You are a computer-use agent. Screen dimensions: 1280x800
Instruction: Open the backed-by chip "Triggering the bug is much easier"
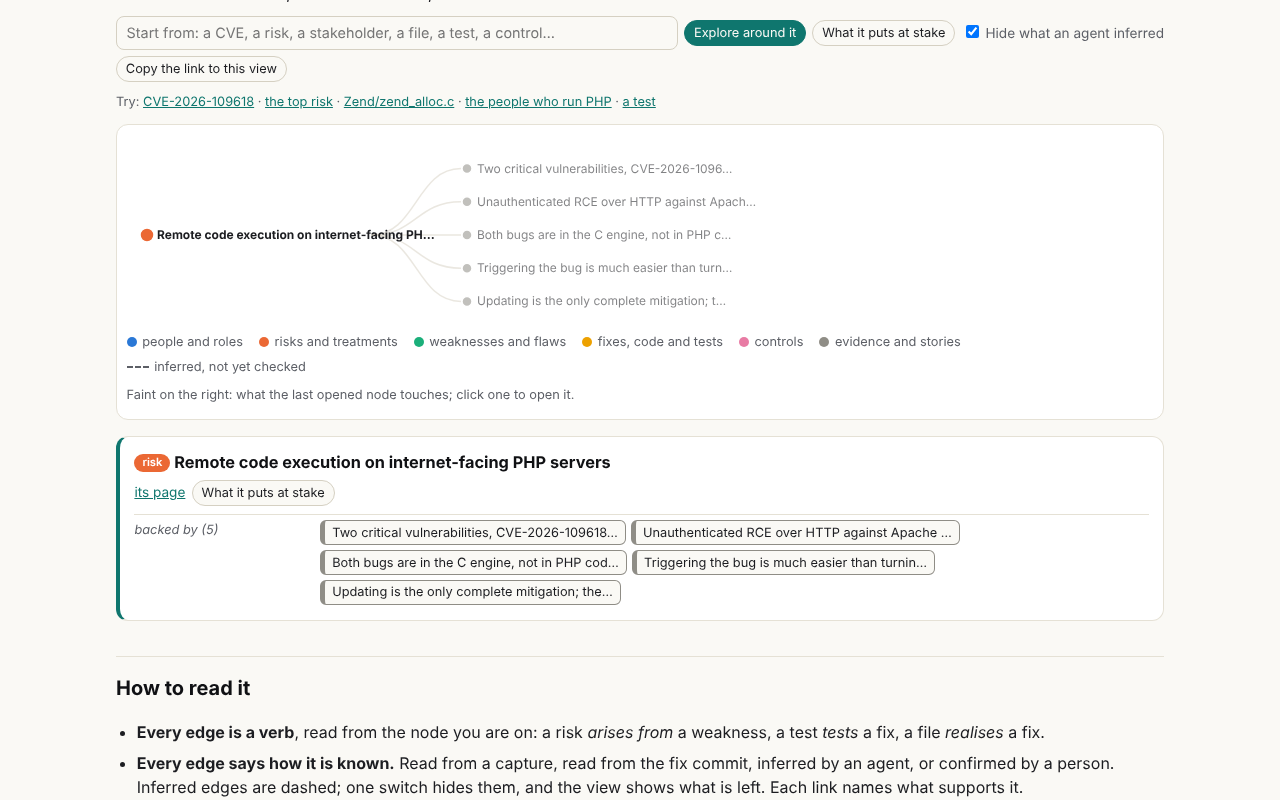coord(784,563)
